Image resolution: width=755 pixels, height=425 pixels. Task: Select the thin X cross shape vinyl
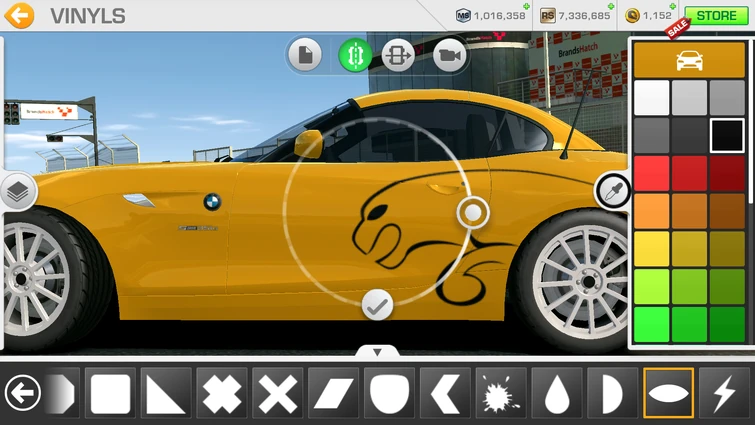coord(278,393)
